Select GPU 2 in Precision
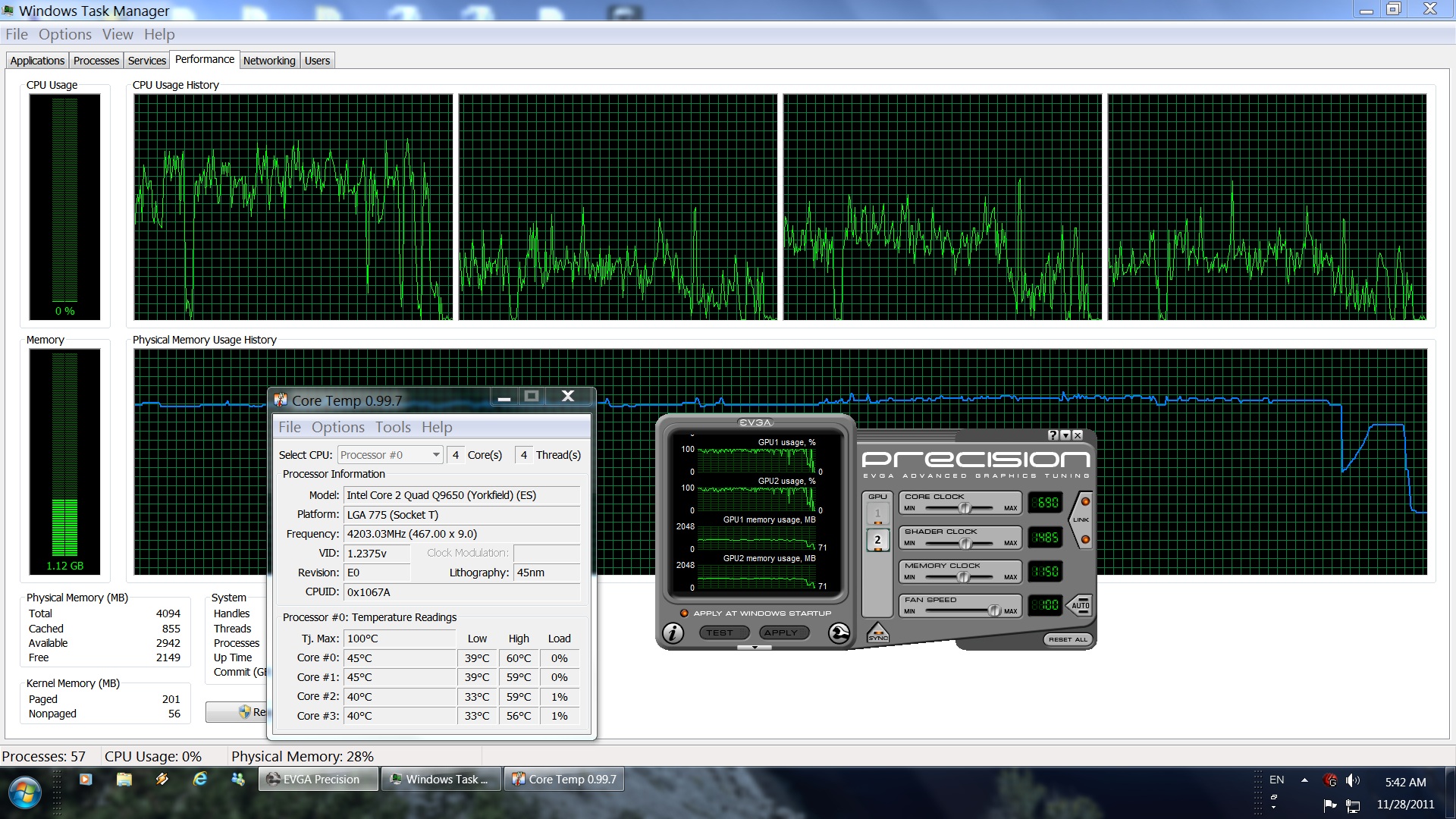The image size is (1456, 819). [877, 540]
